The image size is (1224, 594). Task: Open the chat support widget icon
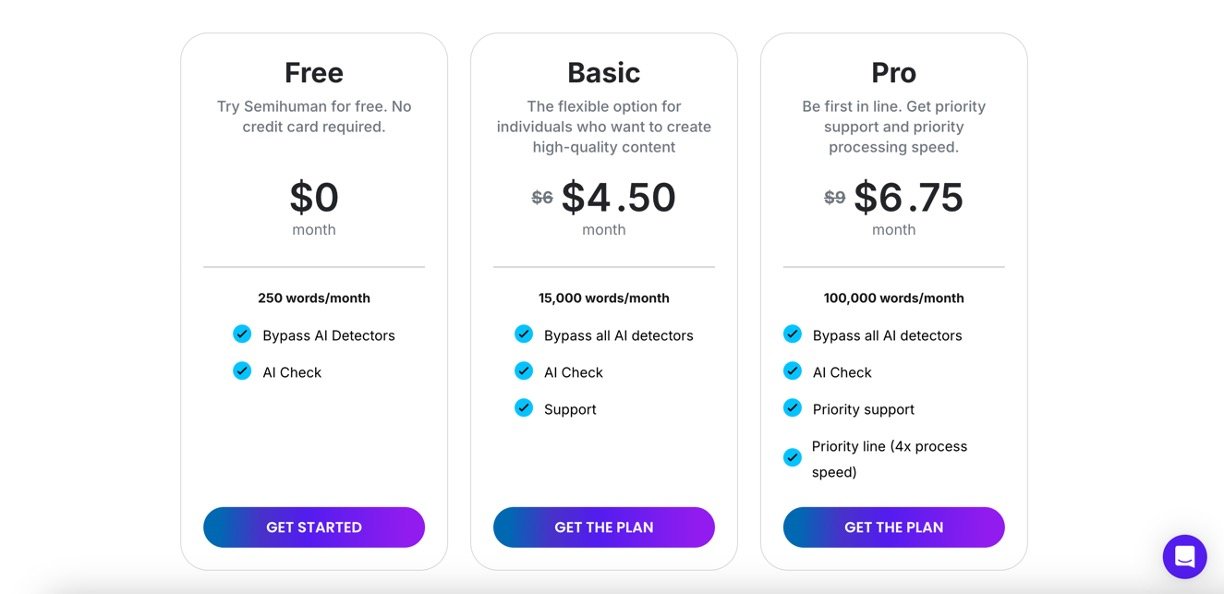tap(1184, 557)
